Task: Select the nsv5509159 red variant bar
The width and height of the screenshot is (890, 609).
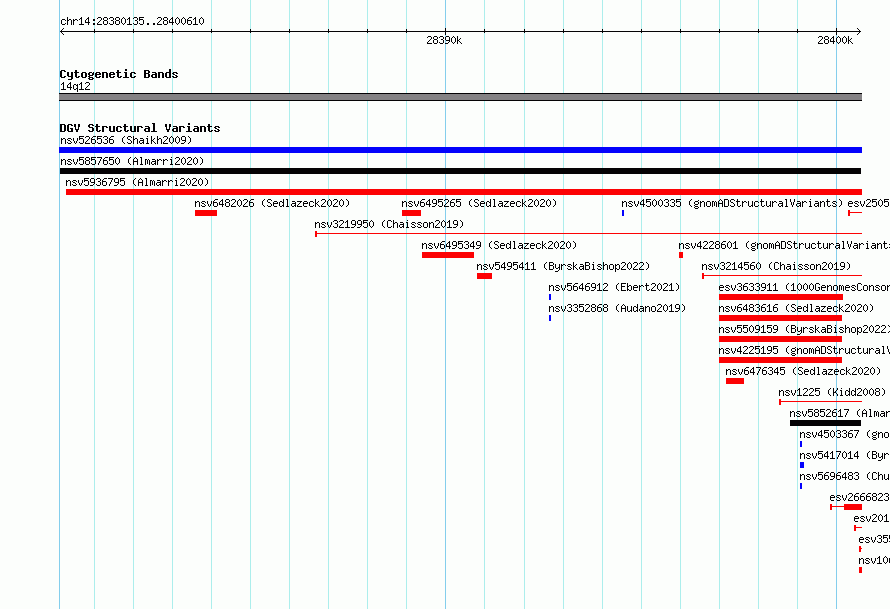Action: pyautogui.click(x=780, y=339)
